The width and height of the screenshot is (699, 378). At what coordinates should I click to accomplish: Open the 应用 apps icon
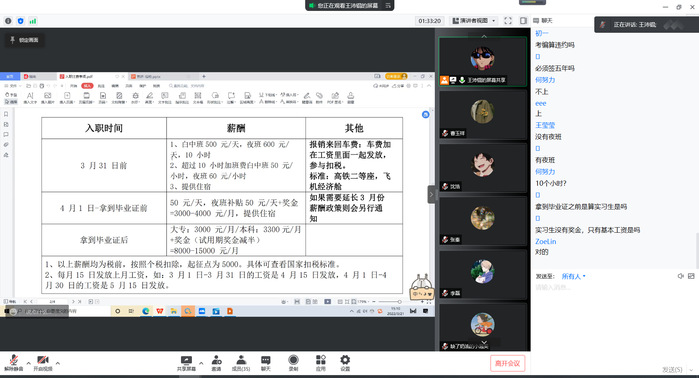click(x=321, y=363)
